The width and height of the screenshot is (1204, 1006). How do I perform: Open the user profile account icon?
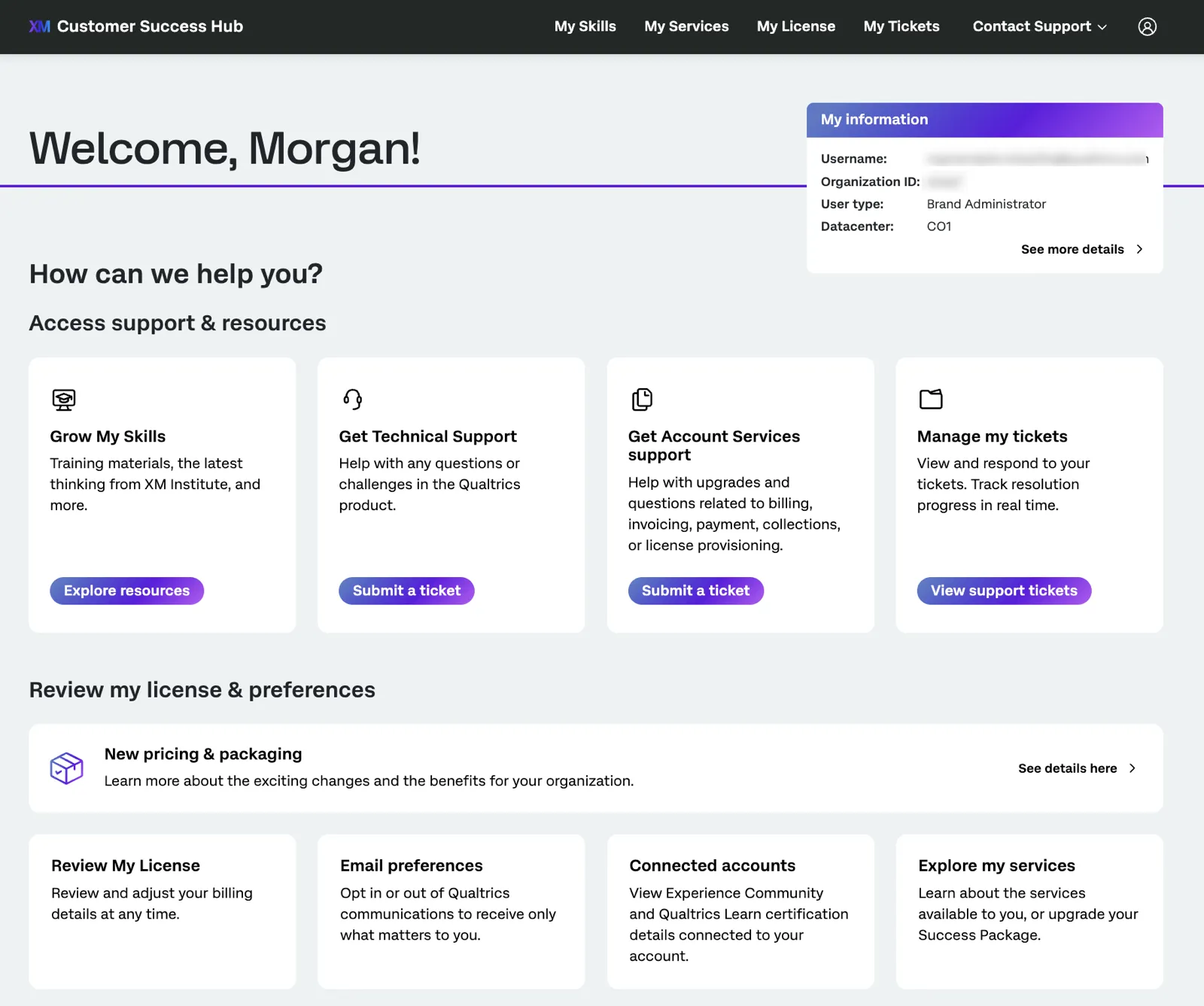pyautogui.click(x=1147, y=26)
